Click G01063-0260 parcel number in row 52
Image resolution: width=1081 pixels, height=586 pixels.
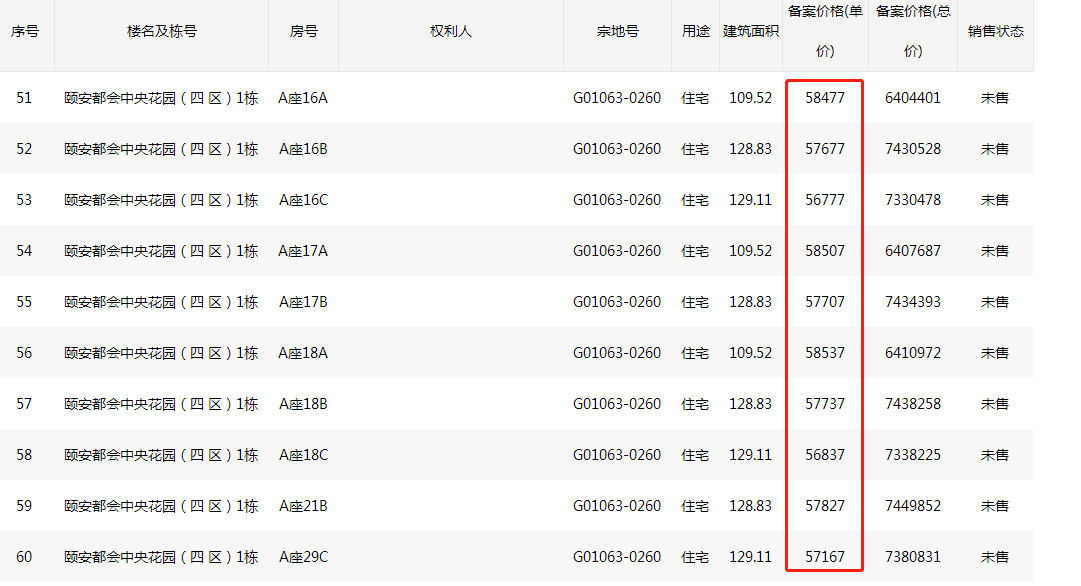pos(617,149)
